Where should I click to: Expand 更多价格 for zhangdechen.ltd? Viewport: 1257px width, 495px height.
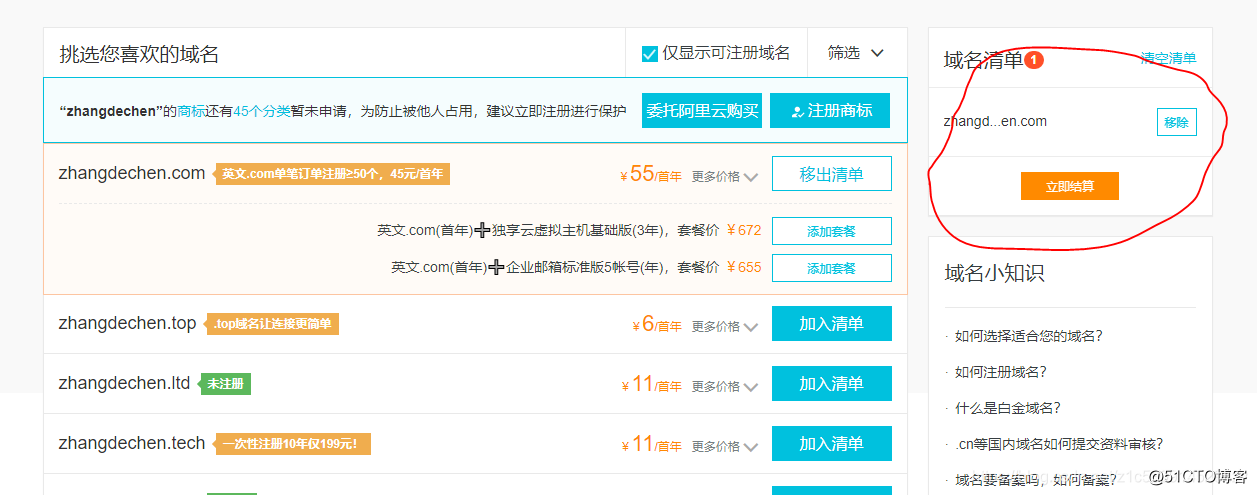pyautogui.click(x=725, y=387)
